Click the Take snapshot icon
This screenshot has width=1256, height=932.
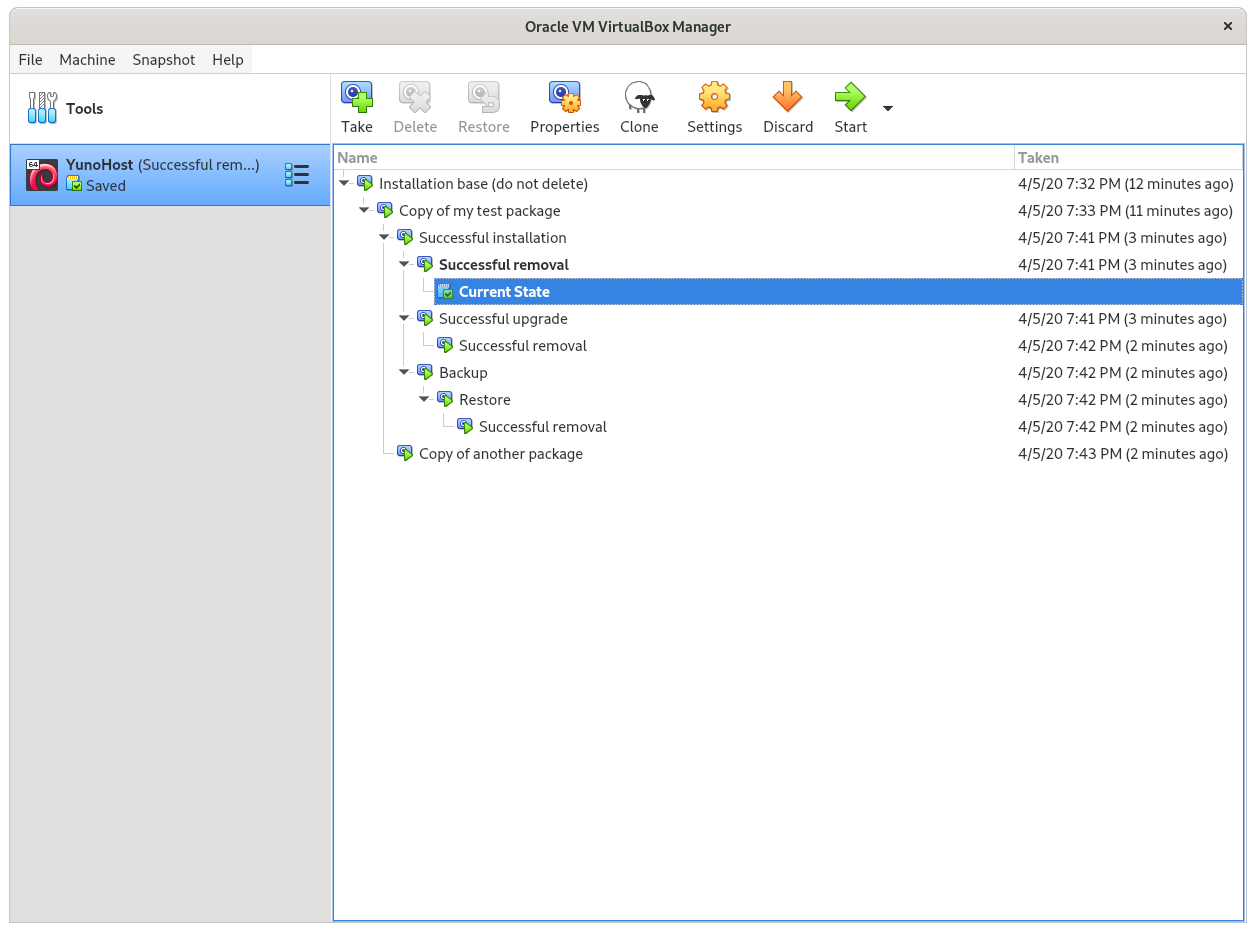pos(356,98)
